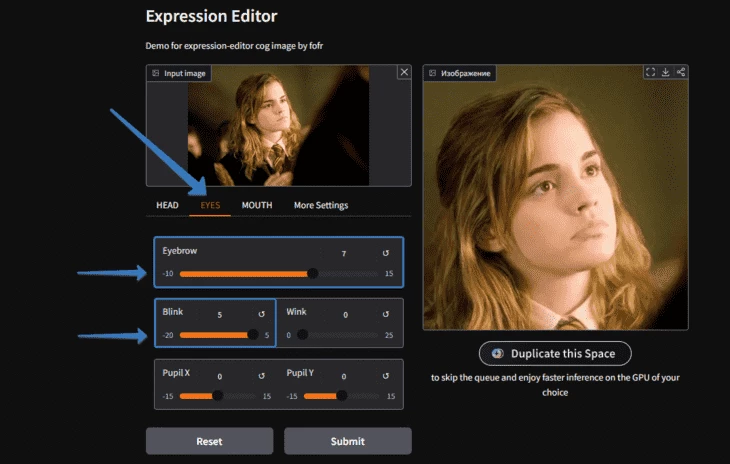Click the Expression Editor heading

click(x=211, y=16)
